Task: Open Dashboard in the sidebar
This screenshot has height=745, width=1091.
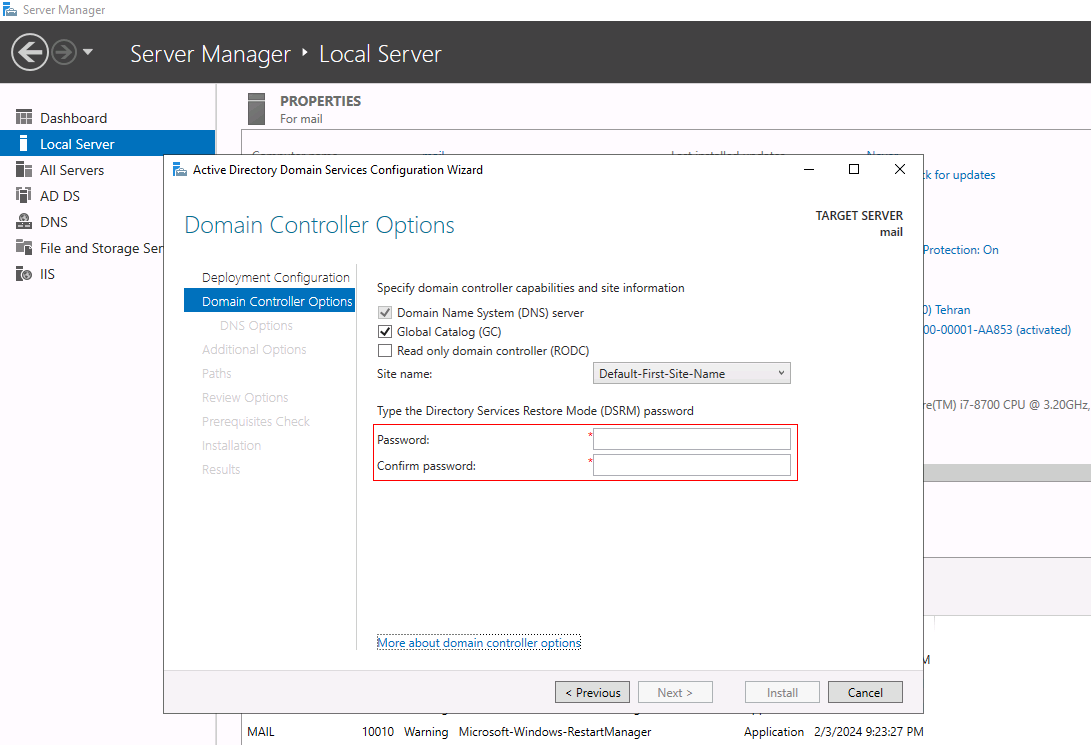Action: pyautogui.click(x=74, y=118)
